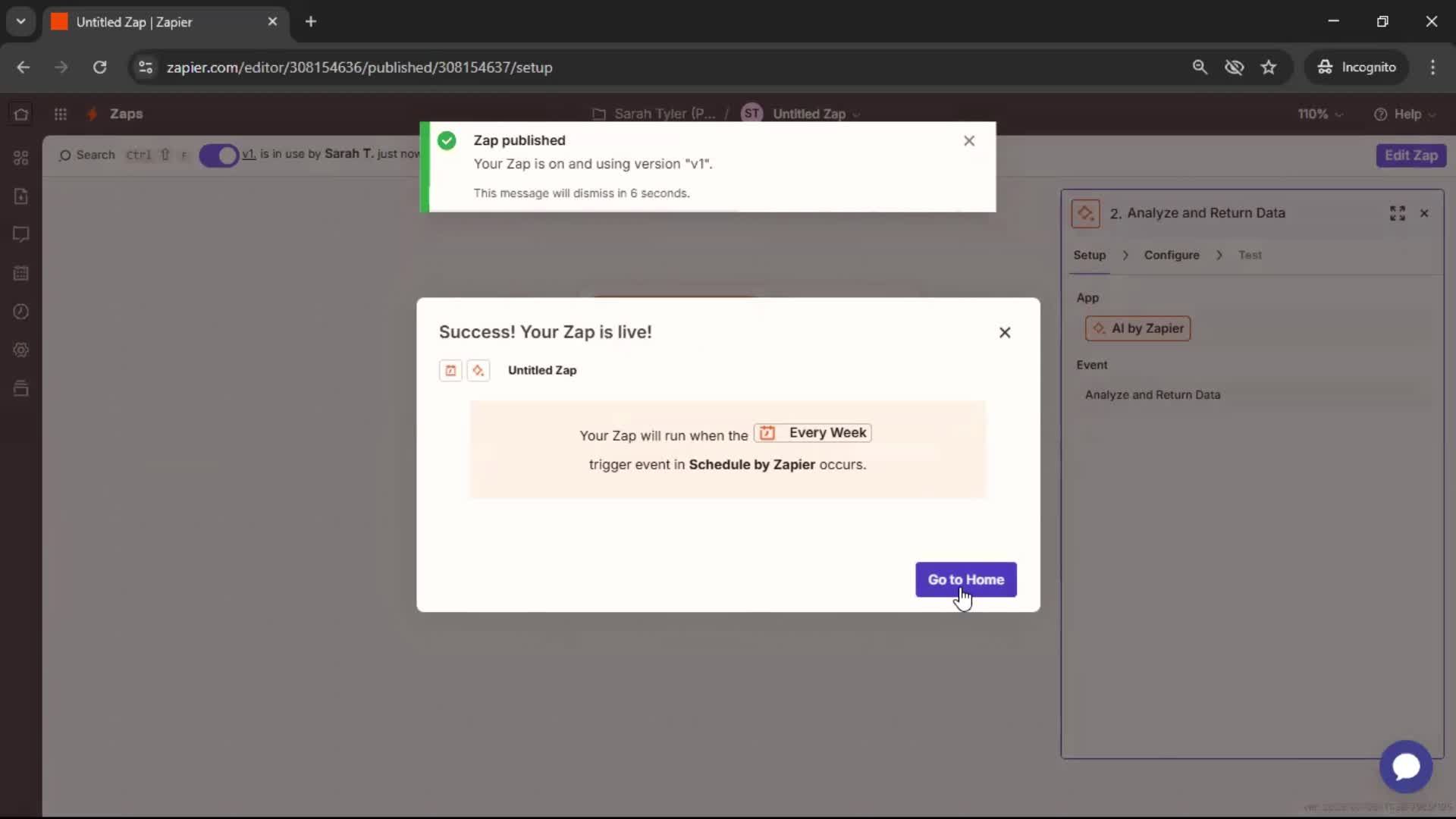
Task: Reload the page
Action: [x=99, y=67]
